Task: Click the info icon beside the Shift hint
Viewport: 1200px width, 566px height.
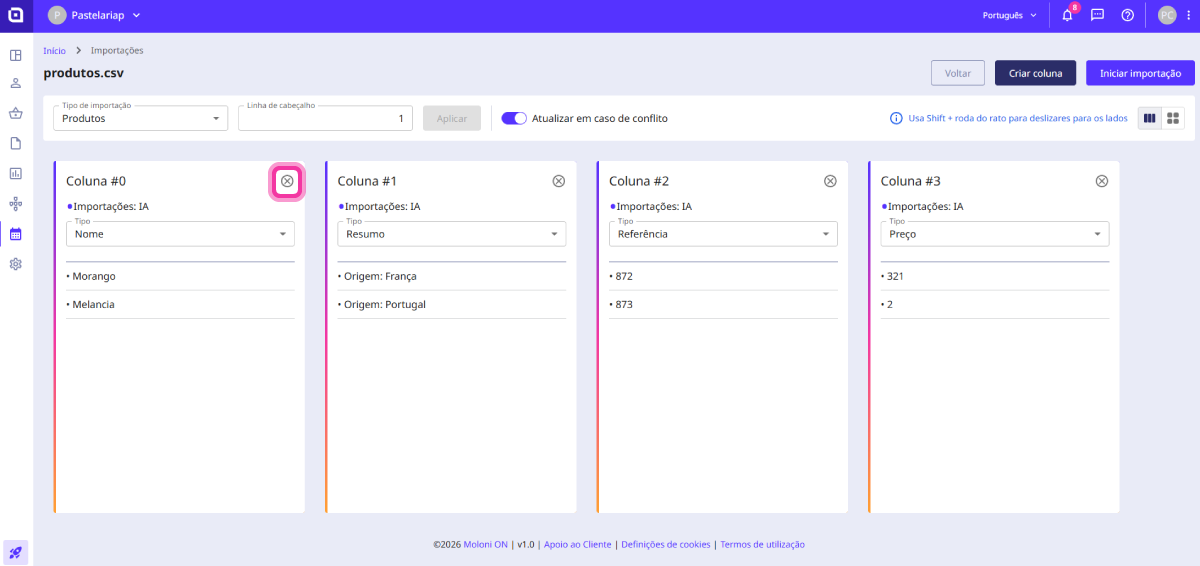Action: 896,118
